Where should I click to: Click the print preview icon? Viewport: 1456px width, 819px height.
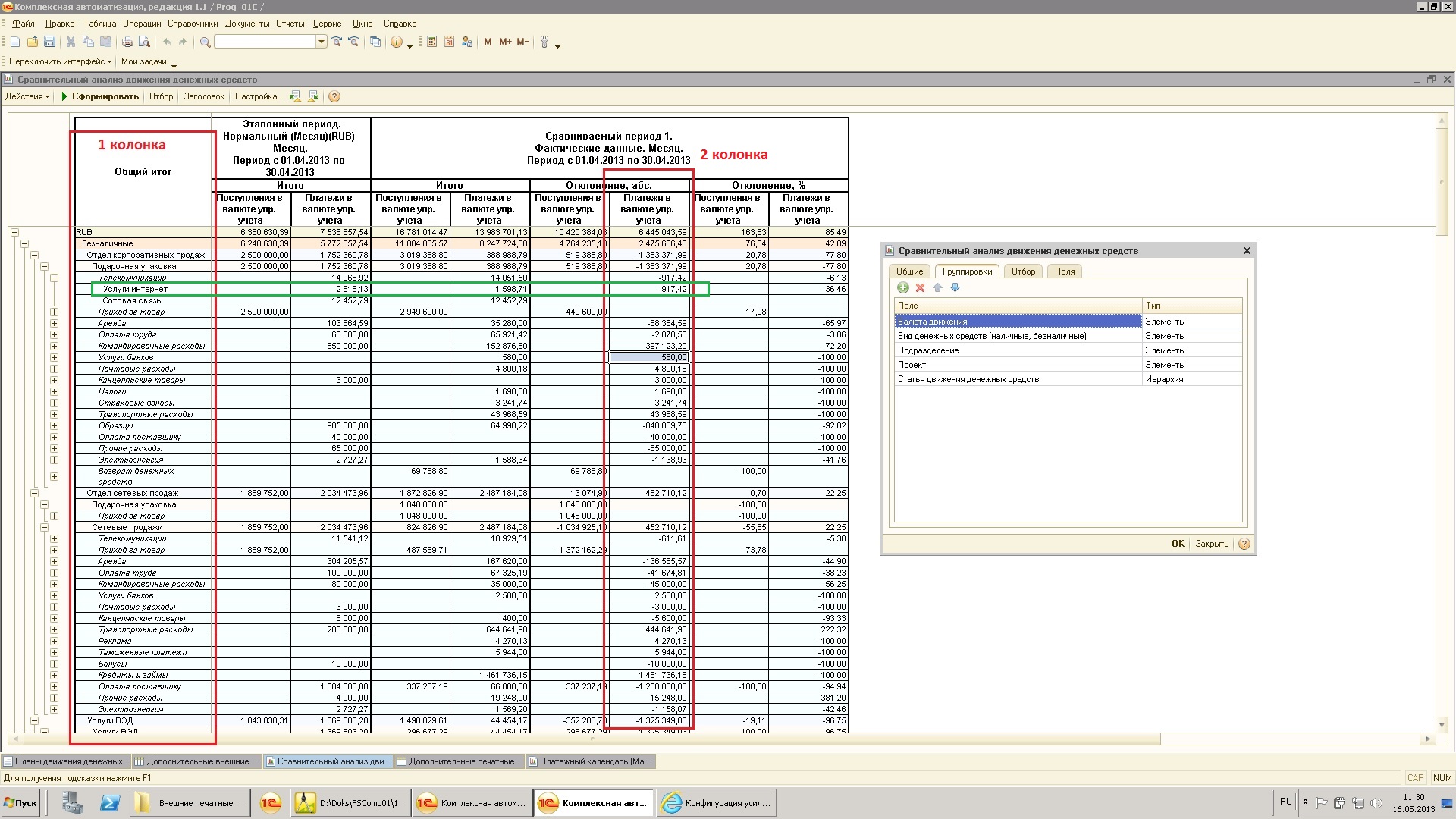(x=144, y=42)
